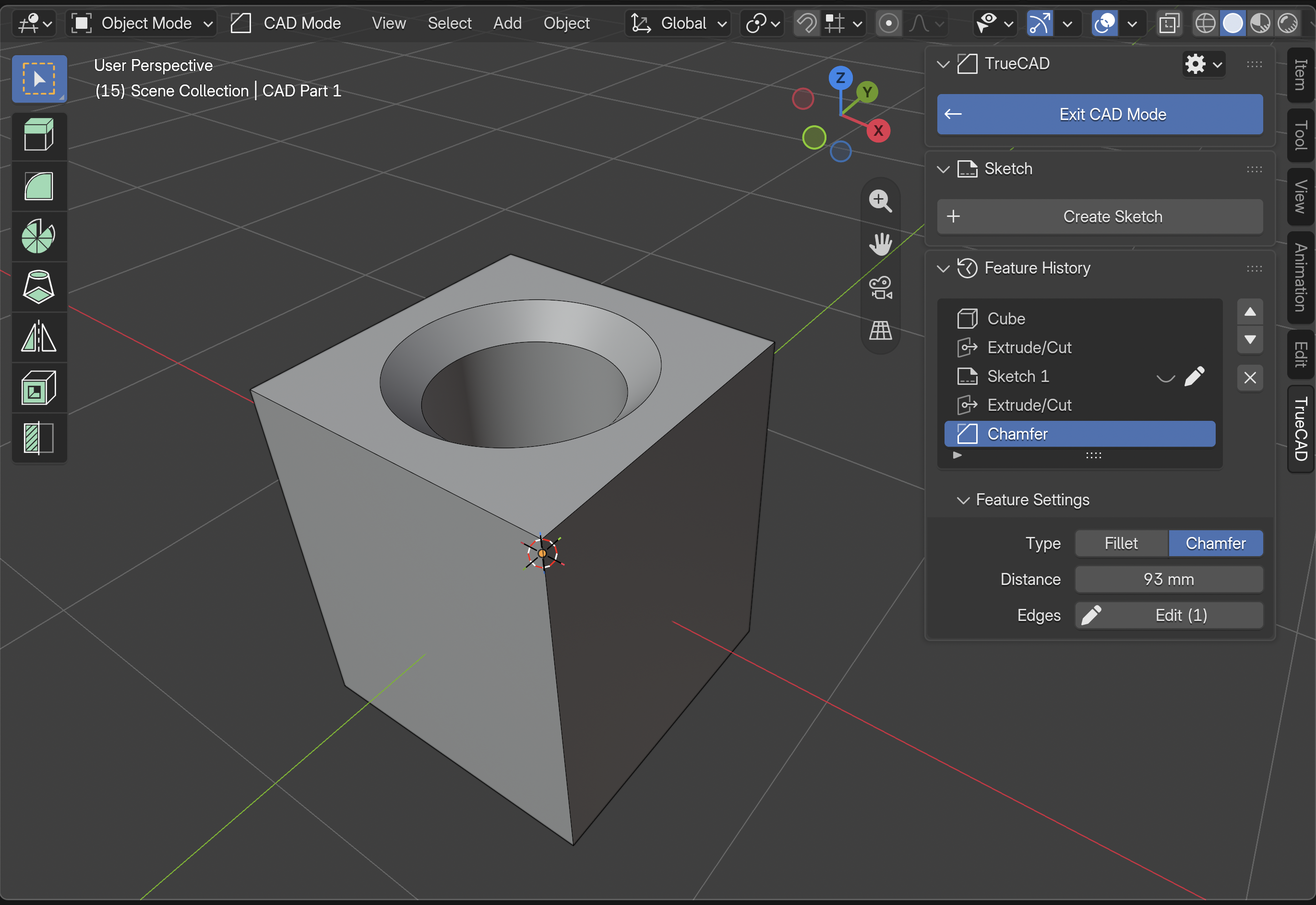The image size is (1316, 905).
Task: Switch to wireframe shading
Action: click(1205, 23)
